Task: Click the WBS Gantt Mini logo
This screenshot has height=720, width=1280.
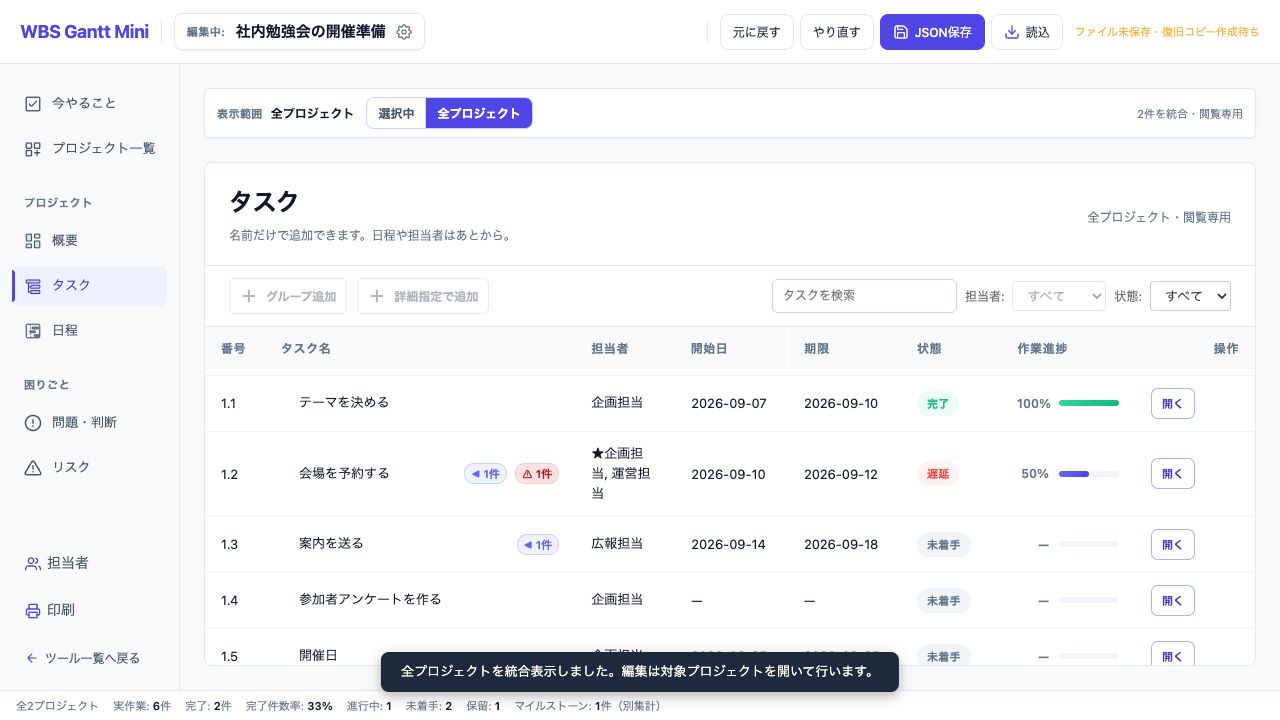Action: (85, 32)
